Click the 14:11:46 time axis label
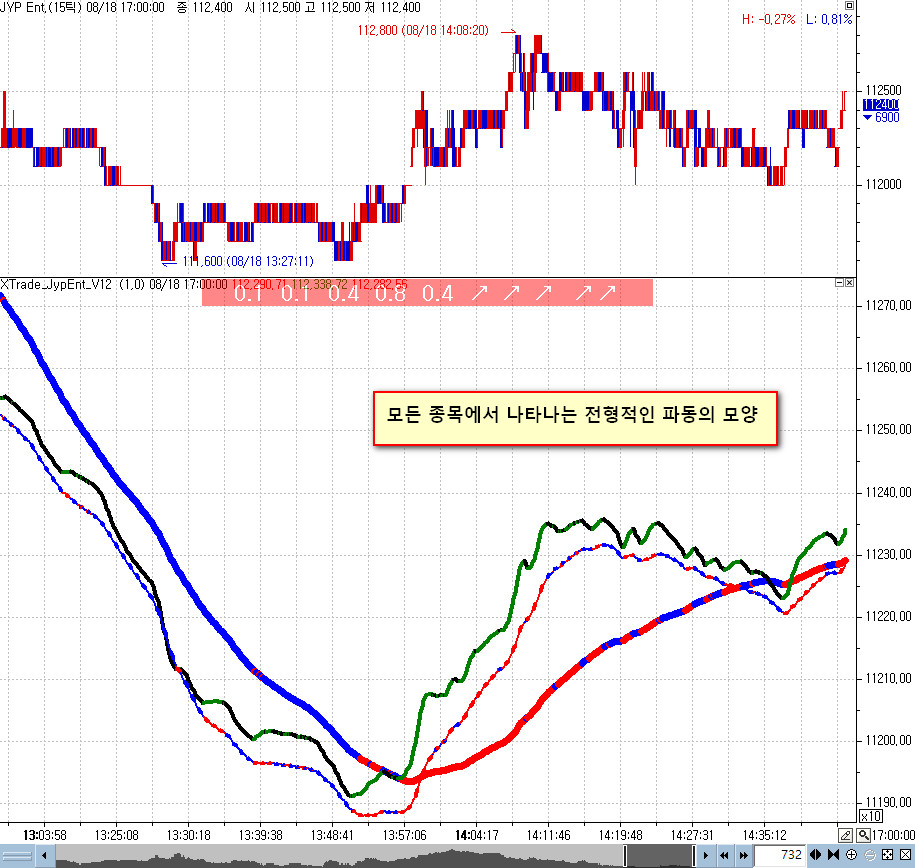 point(549,835)
